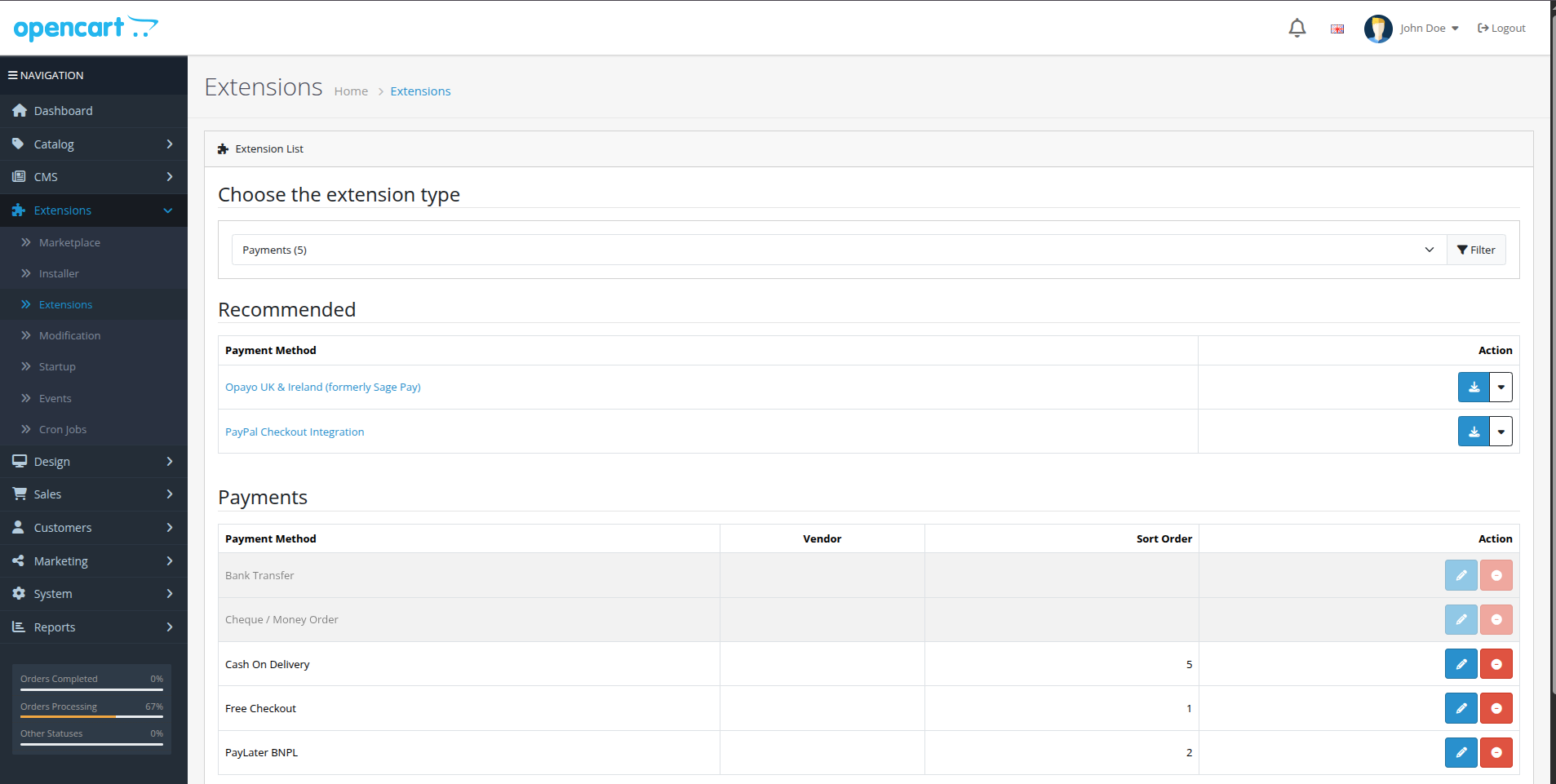Click the John Doe profile avatar
This screenshot has width=1556, height=784.
(1378, 29)
